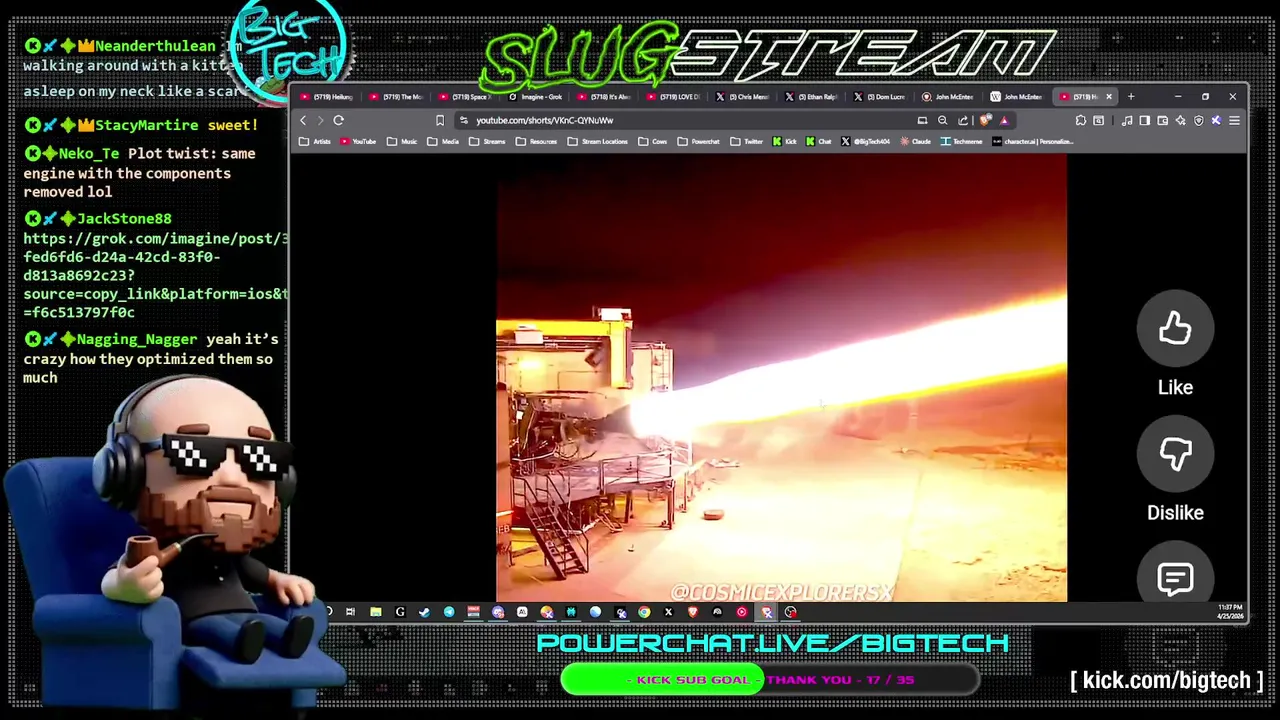
Task: Click the address bar youtube.com/shorts URL
Action: pyautogui.click(x=545, y=120)
